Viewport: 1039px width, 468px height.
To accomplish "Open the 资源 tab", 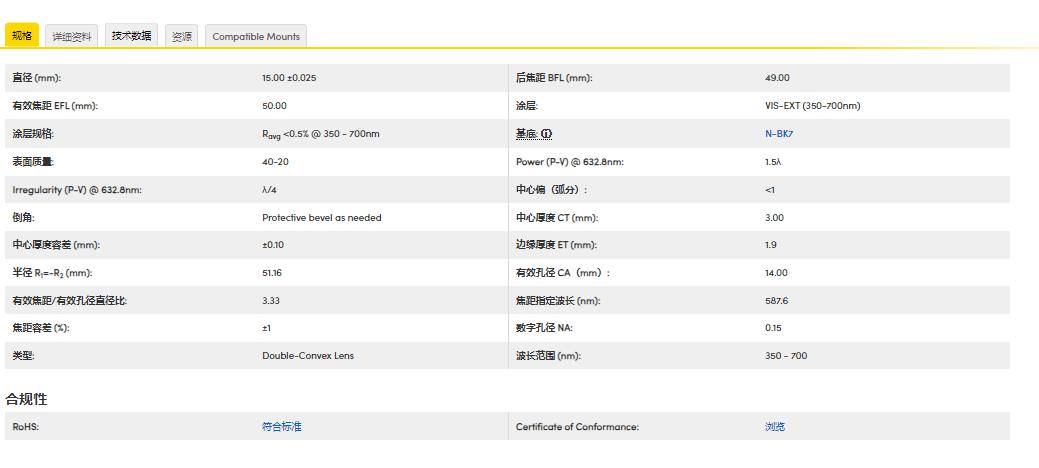I will (181, 36).
